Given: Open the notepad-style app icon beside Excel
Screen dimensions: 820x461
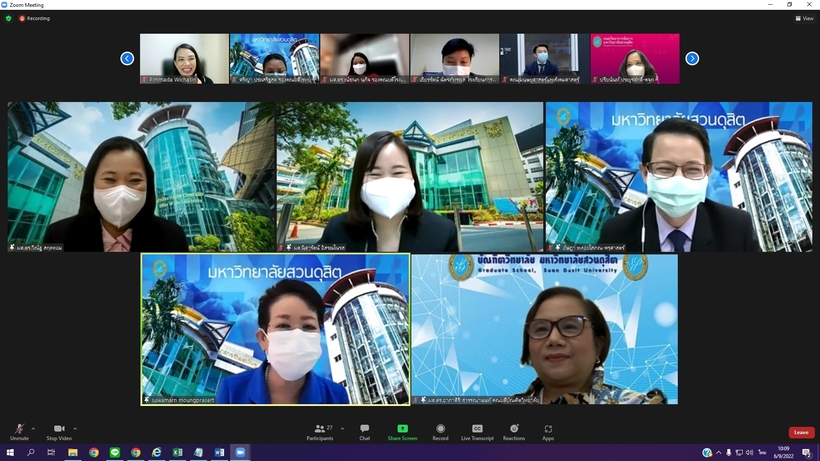Looking at the screenshot, I should (198, 452).
